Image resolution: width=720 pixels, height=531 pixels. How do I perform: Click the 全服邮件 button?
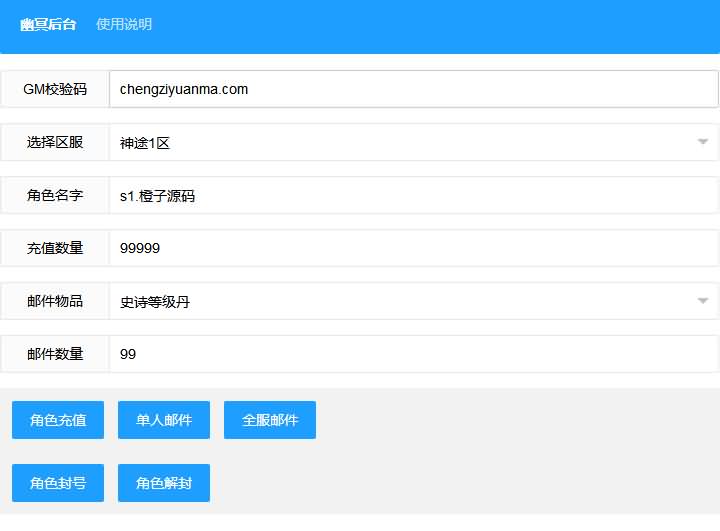click(x=270, y=420)
